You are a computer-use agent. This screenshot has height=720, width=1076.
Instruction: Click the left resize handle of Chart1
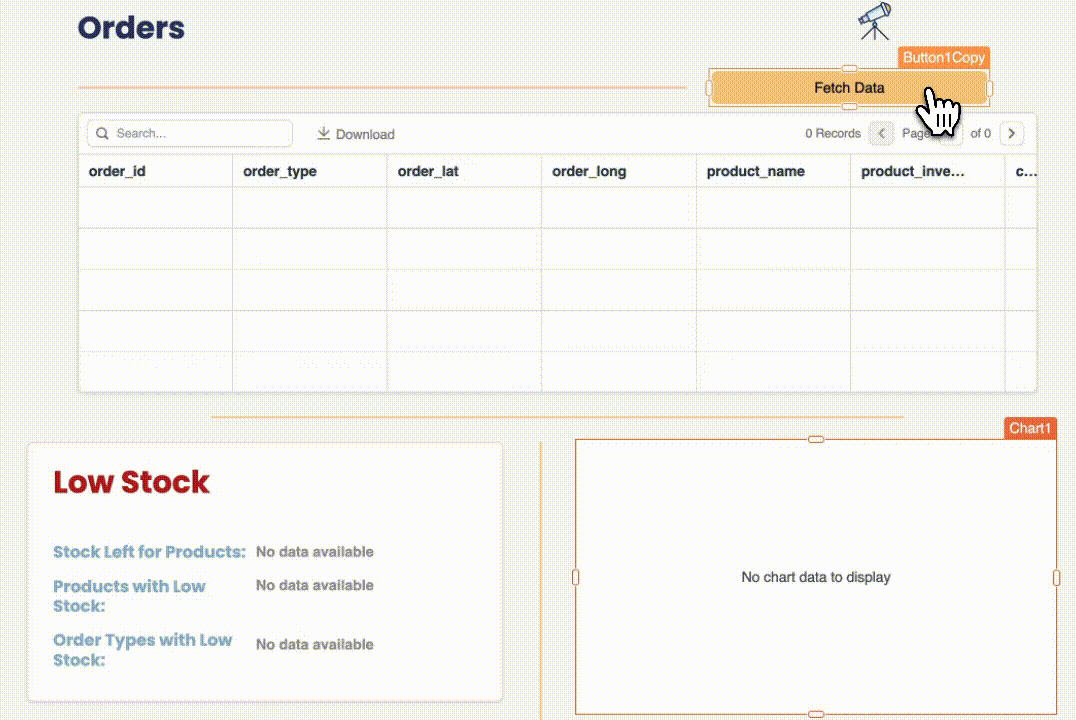[x=576, y=577]
